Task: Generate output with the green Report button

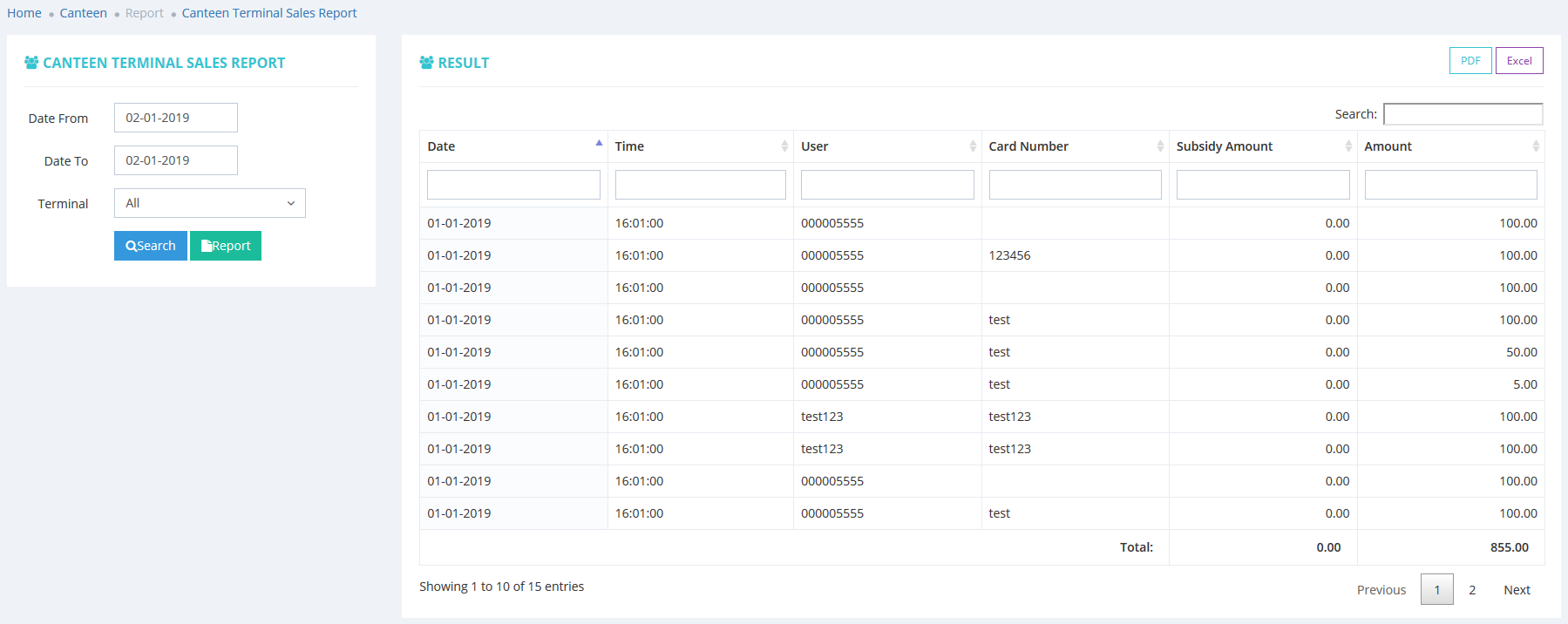Action: coord(226,246)
